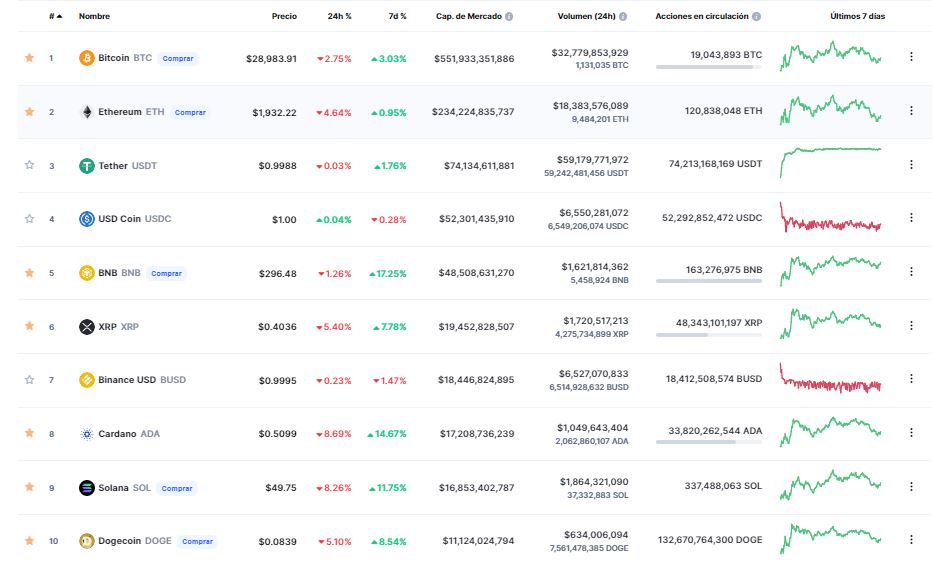Screen dimensions: 933x563
Task: Open the Tether 7-day sparkline chart
Action: (830, 162)
